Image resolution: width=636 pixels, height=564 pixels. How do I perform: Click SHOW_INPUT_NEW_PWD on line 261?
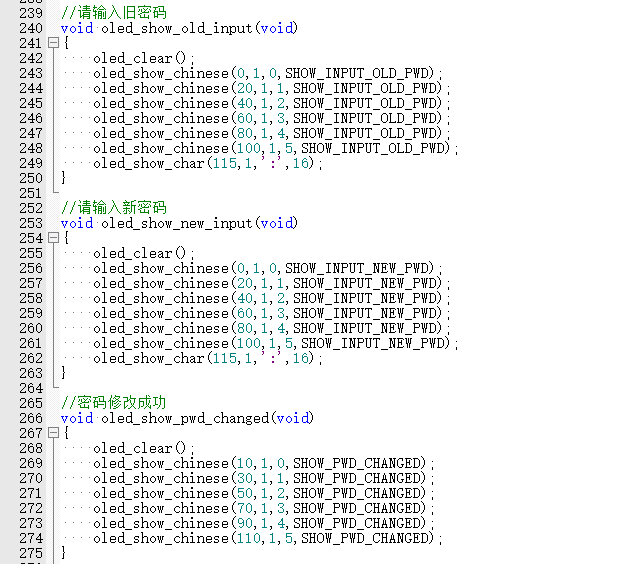(x=373, y=343)
